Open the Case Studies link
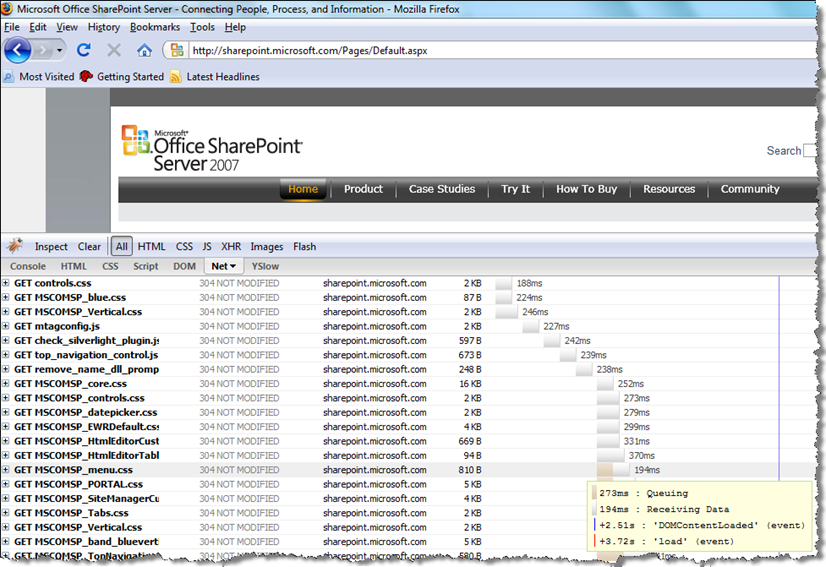The image size is (826, 567). pos(442,189)
